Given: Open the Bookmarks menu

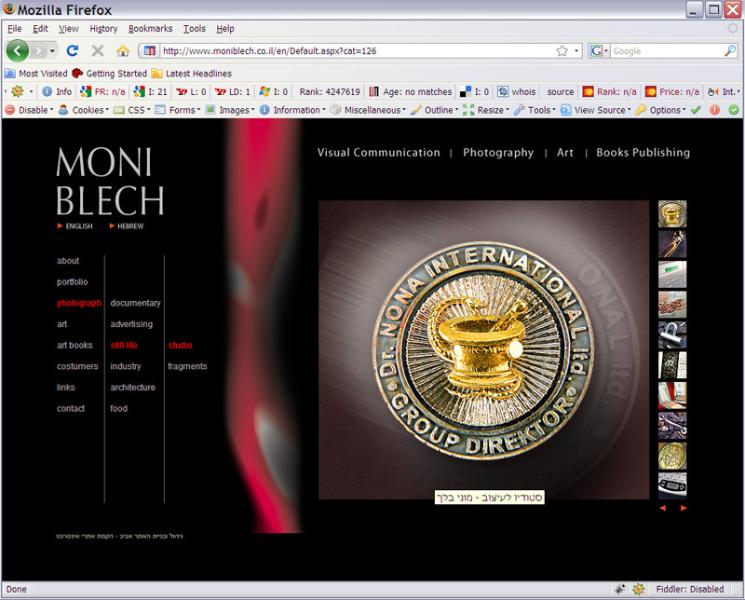Looking at the screenshot, I should tap(151, 29).
